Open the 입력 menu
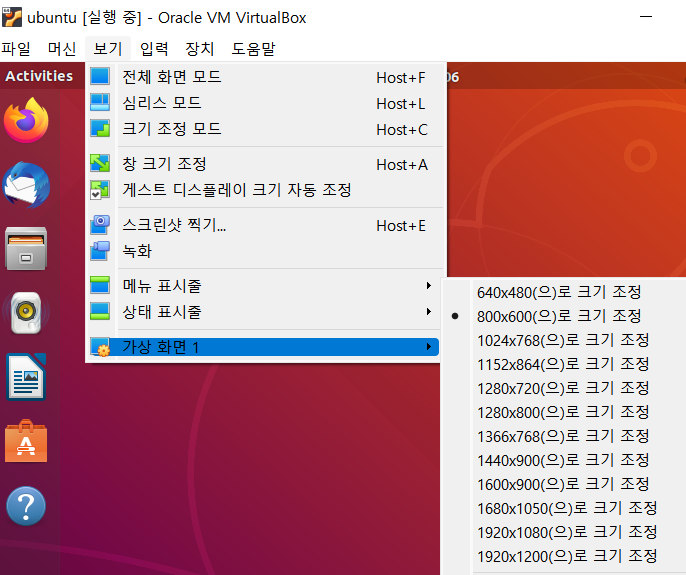Screen dimensions: 686x575 click(x=154, y=48)
